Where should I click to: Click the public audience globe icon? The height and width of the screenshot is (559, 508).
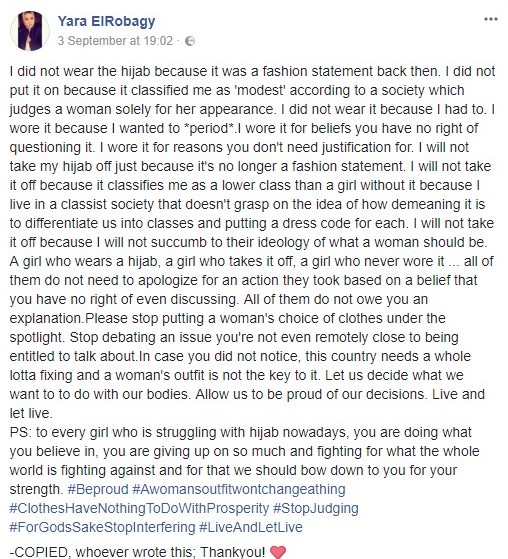pos(190,41)
